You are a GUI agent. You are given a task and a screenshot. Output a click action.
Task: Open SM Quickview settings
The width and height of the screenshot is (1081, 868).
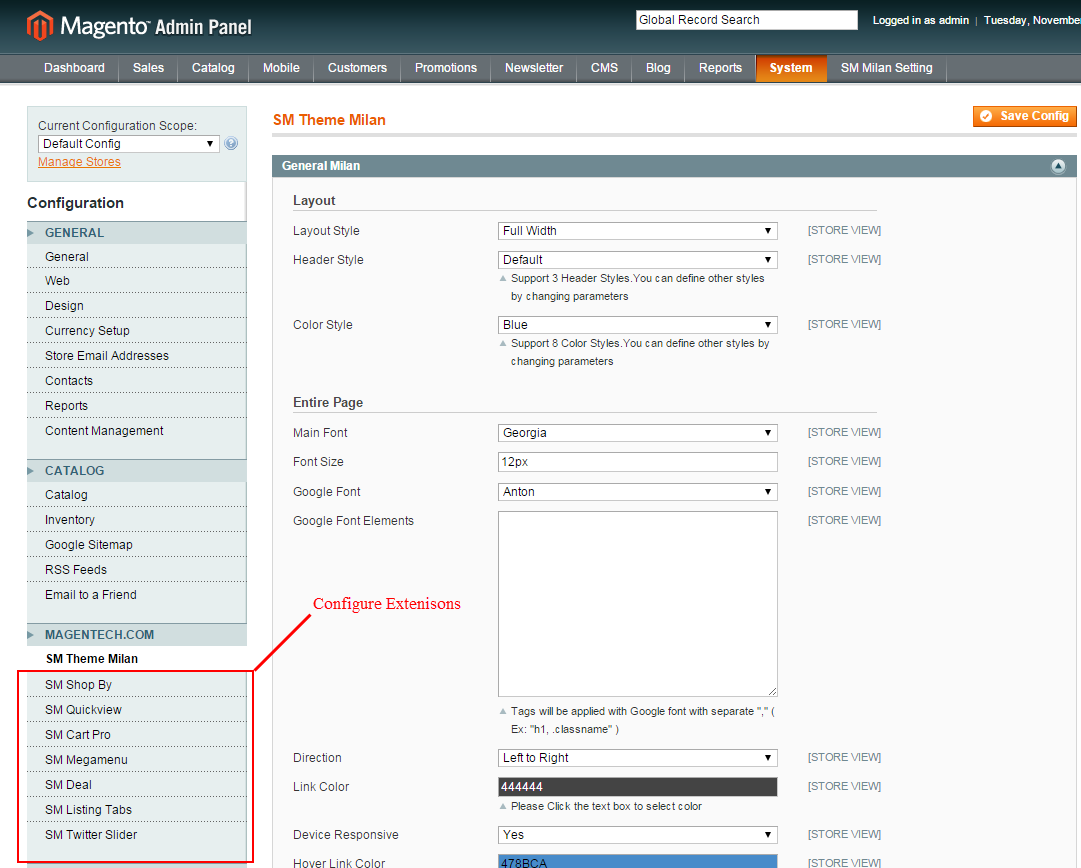click(x=137, y=710)
